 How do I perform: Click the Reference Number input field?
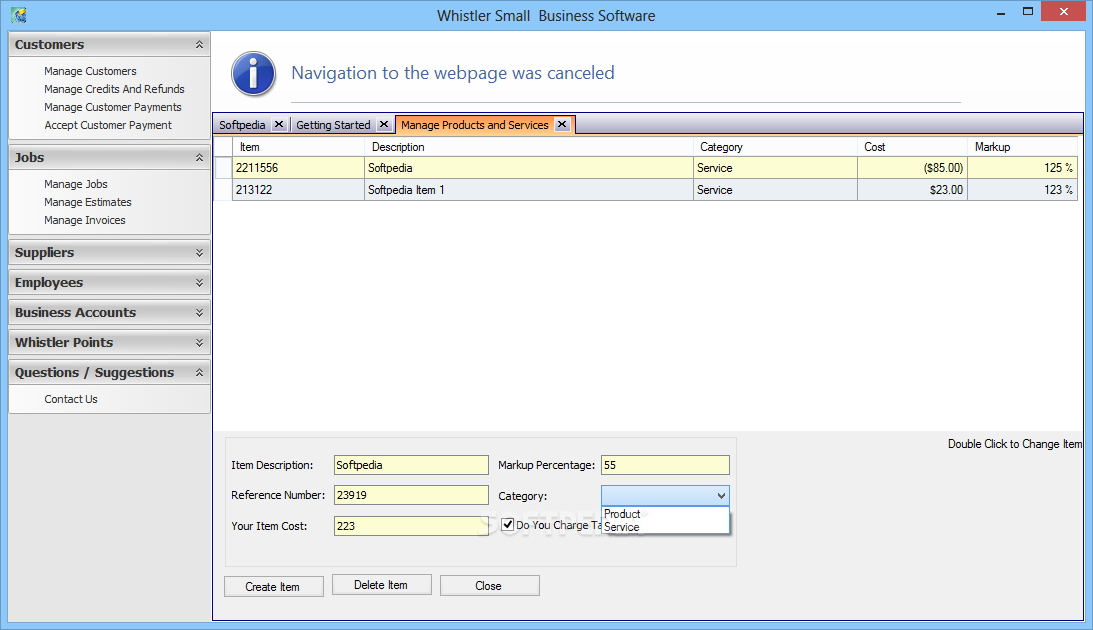click(x=411, y=495)
